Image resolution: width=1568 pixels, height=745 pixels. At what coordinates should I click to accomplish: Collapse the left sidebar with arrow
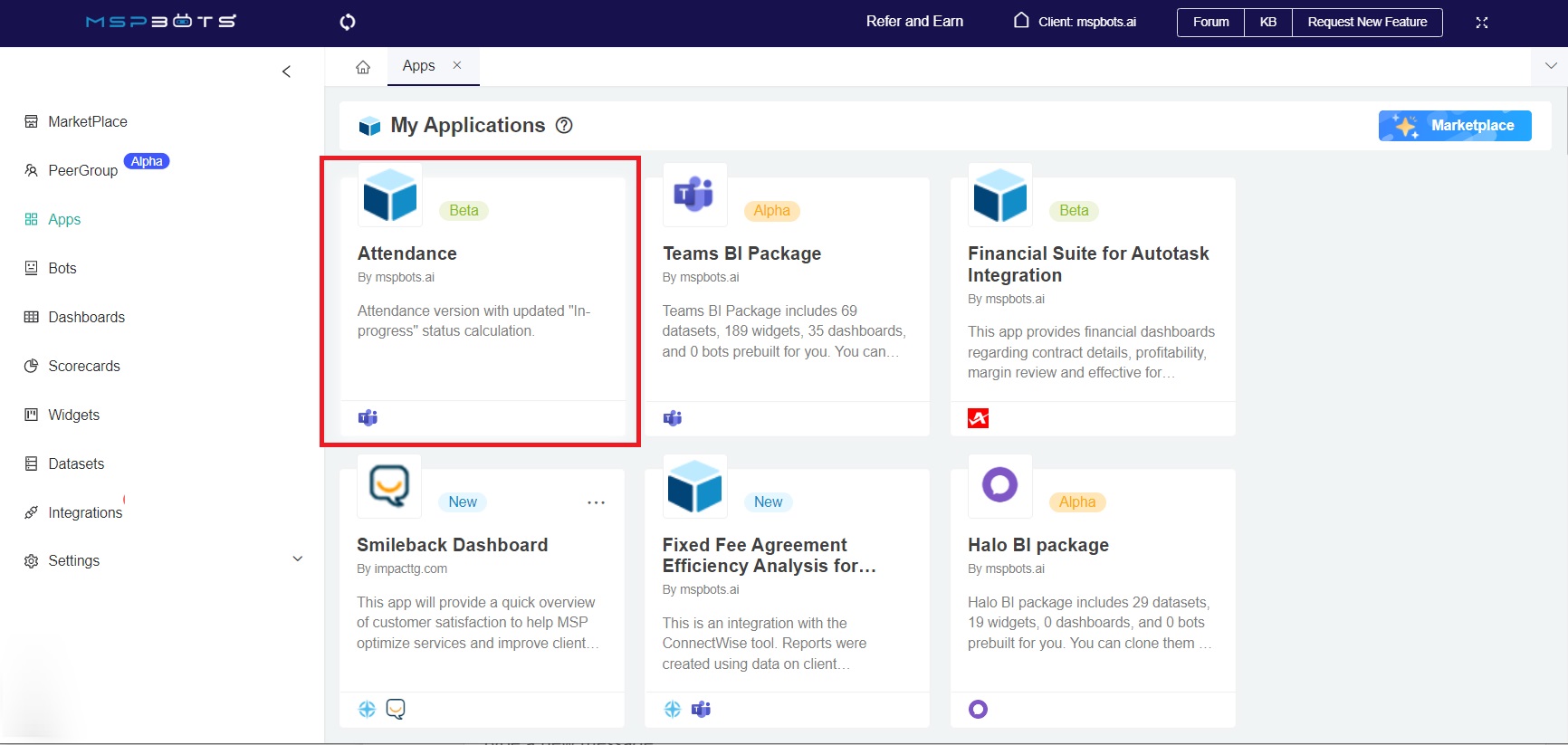click(x=286, y=72)
